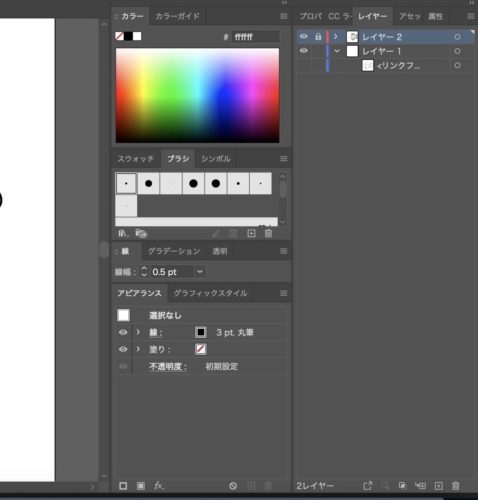Toggle visibility of 線 appearance attribute
Image resolution: width=478 pixels, height=500 pixels.
123,332
